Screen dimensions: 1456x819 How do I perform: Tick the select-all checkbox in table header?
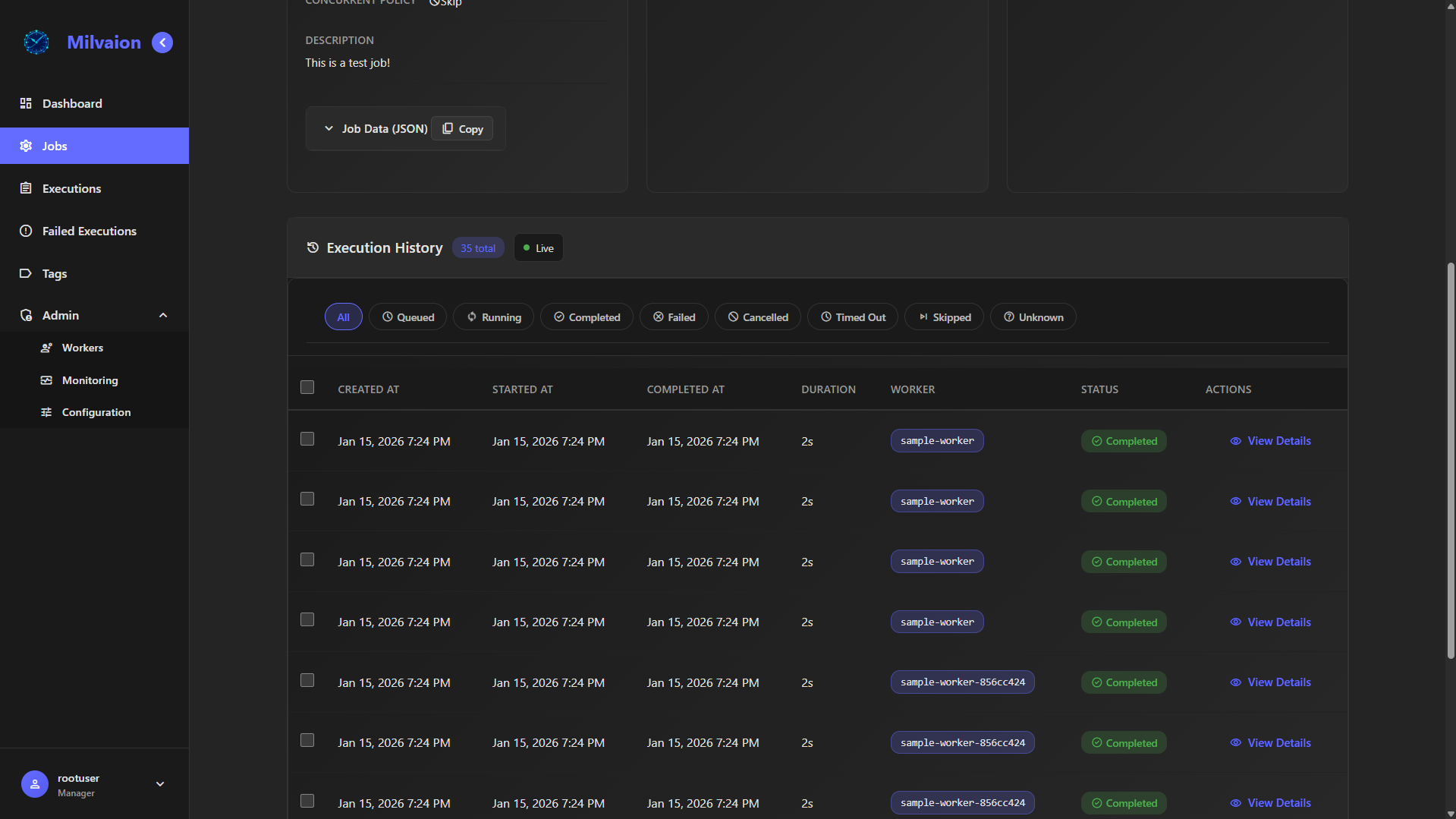(x=307, y=388)
